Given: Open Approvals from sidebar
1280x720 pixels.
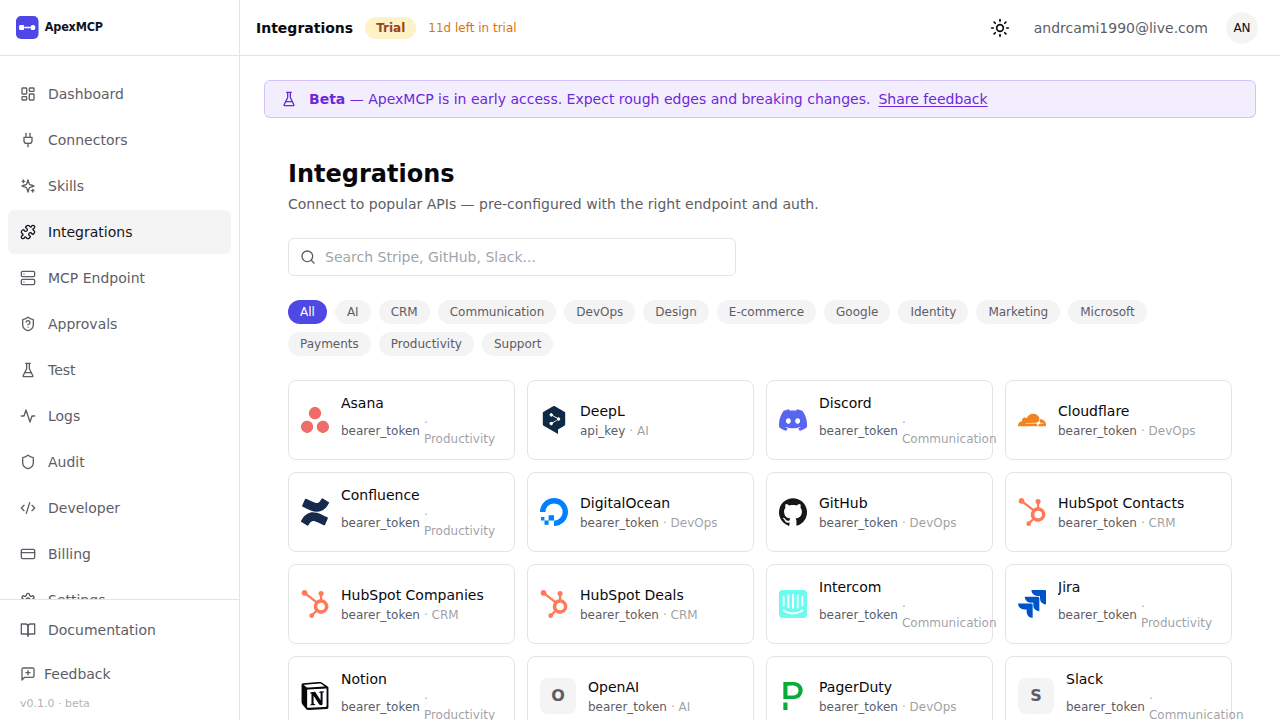Looking at the screenshot, I should 119,324.
